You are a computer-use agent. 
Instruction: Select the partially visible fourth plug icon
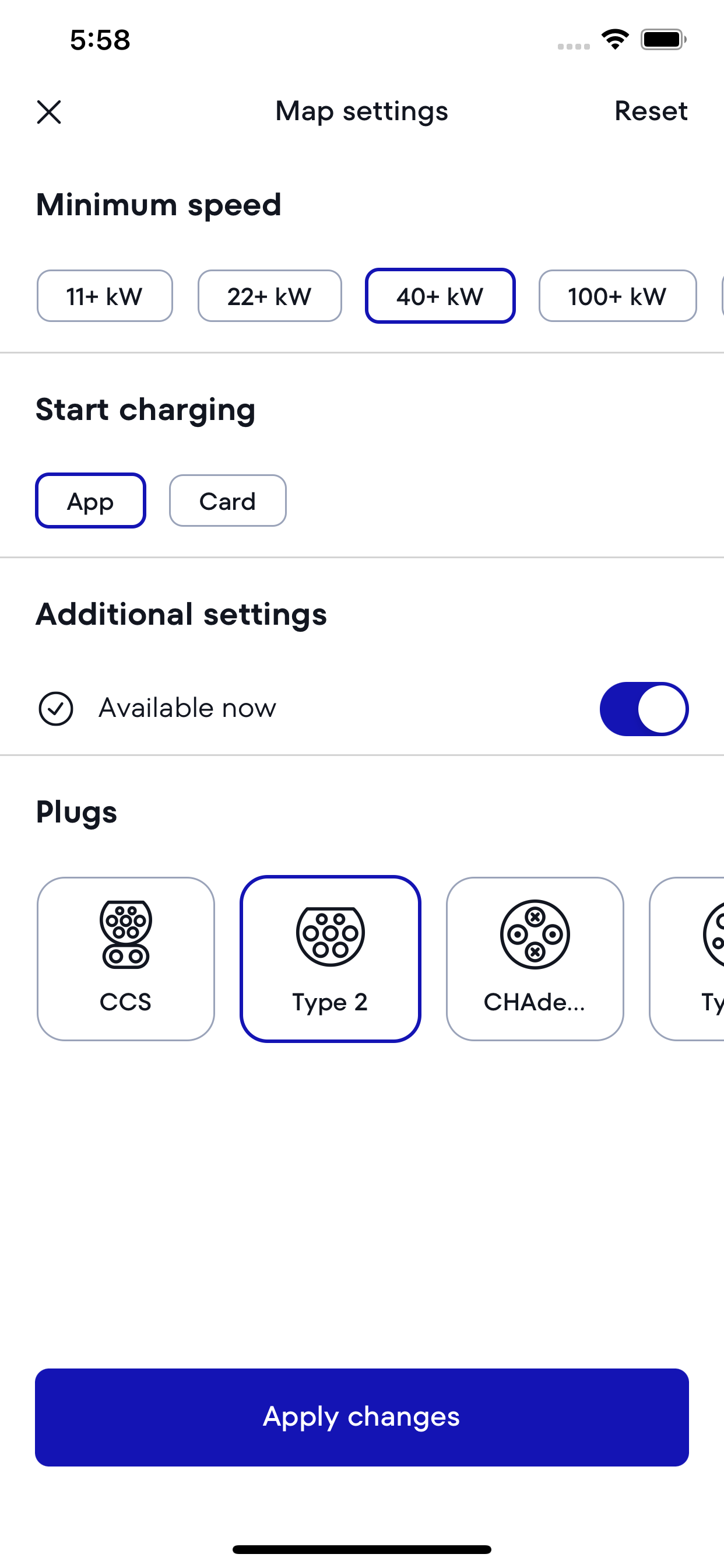click(x=712, y=935)
